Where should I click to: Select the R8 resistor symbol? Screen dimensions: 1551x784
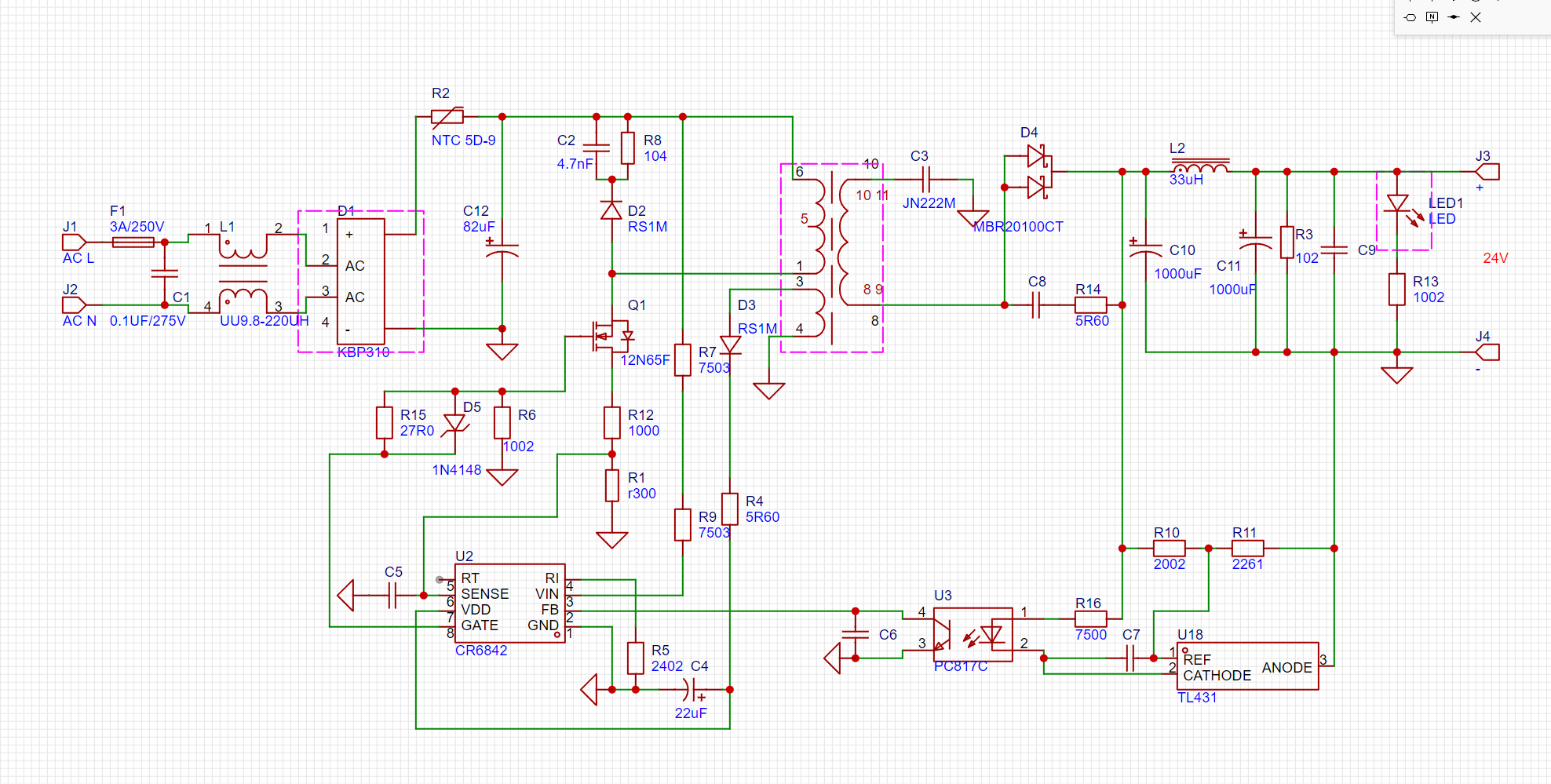point(628,148)
